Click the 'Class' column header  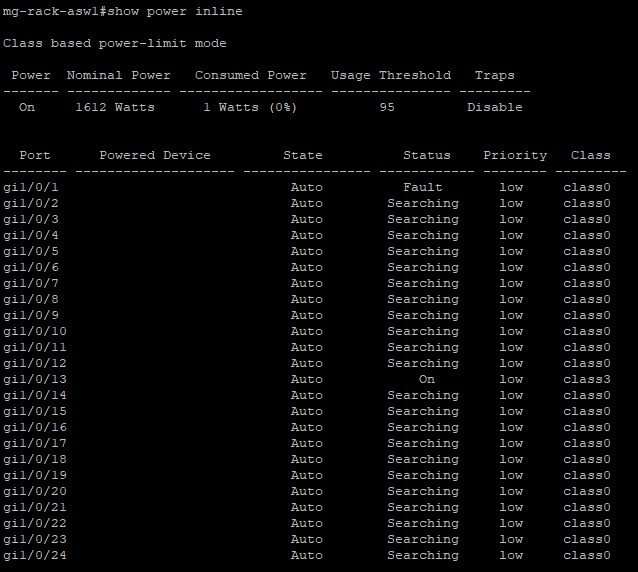(x=591, y=155)
